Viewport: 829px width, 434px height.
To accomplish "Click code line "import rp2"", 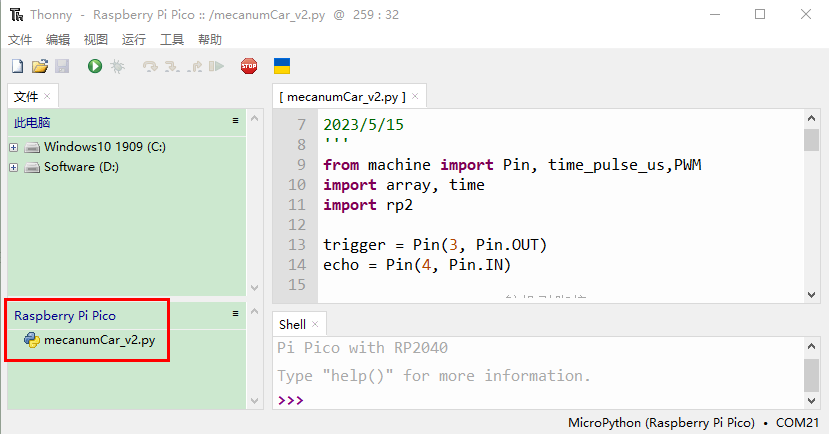I will 368,205.
